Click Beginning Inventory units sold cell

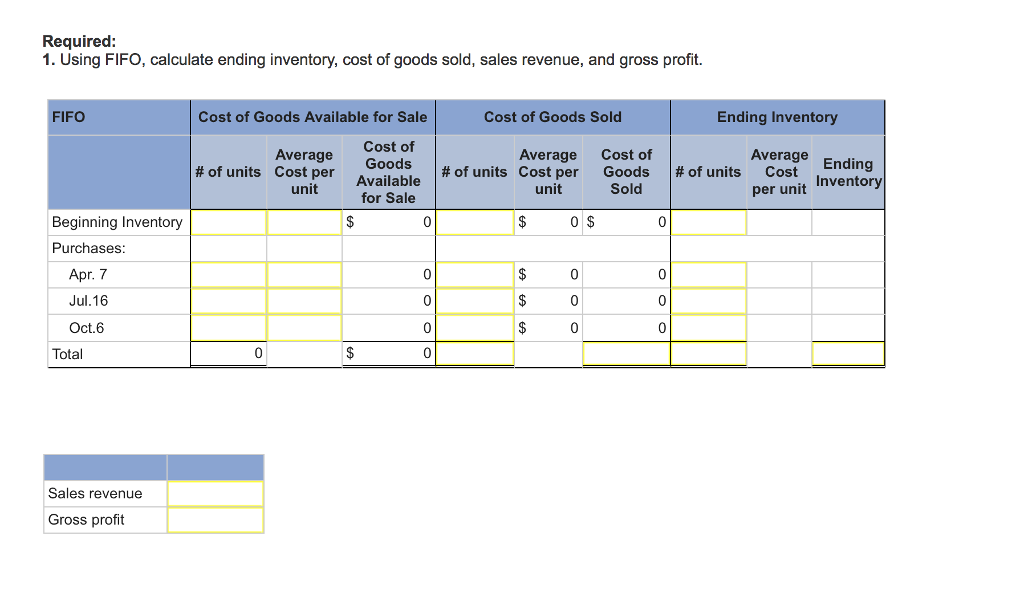pos(475,222)
